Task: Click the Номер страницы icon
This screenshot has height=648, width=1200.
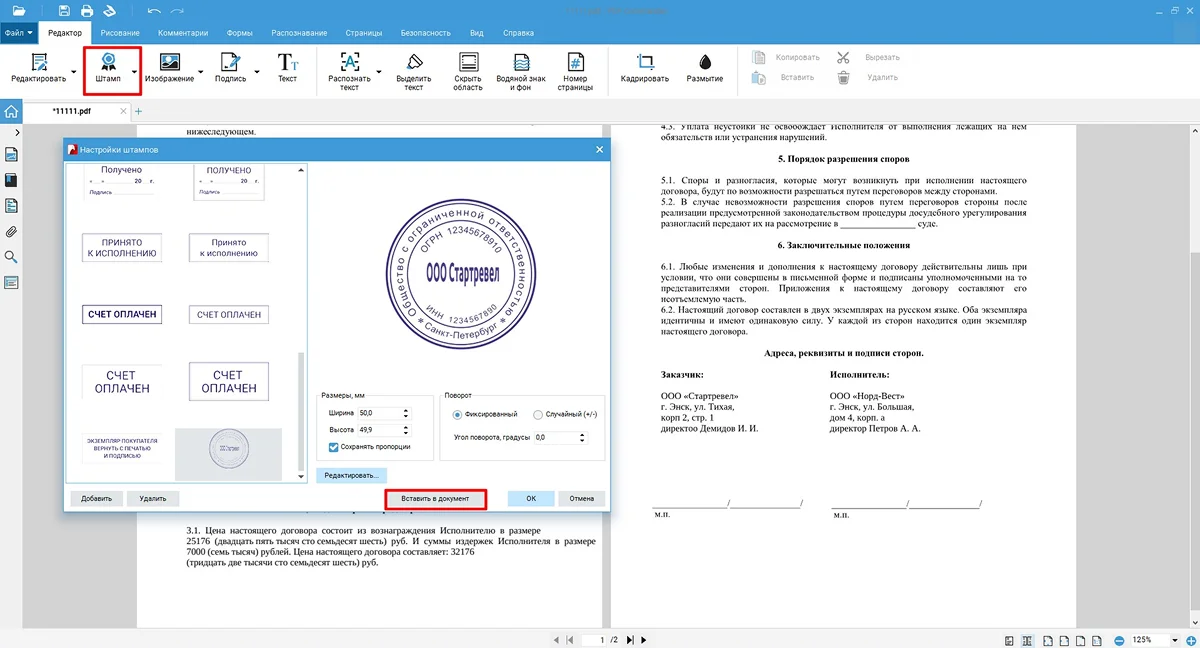Action: point(575,69)
